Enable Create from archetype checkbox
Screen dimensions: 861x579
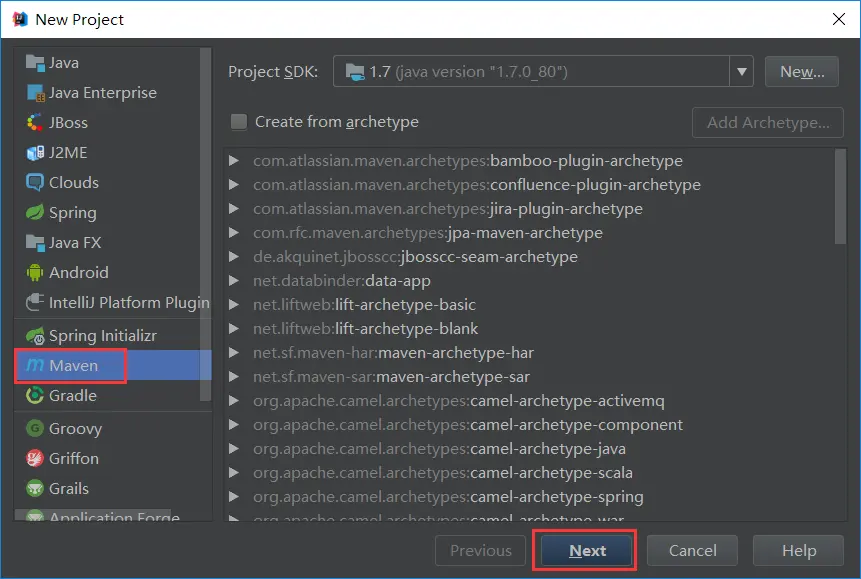(x=239, y=122)
